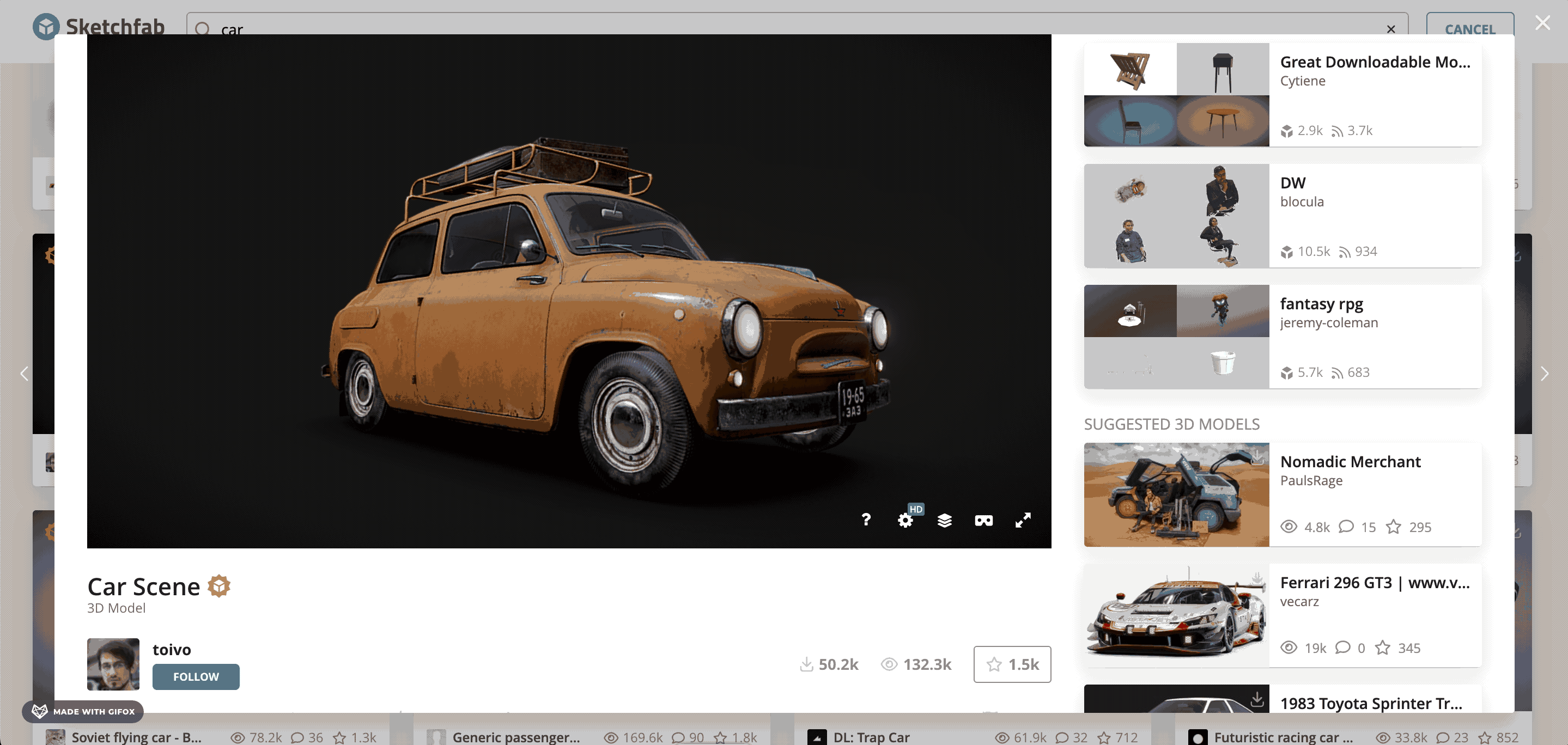
Task: Go to the next model arrow
Action: tap(1544, 373)
